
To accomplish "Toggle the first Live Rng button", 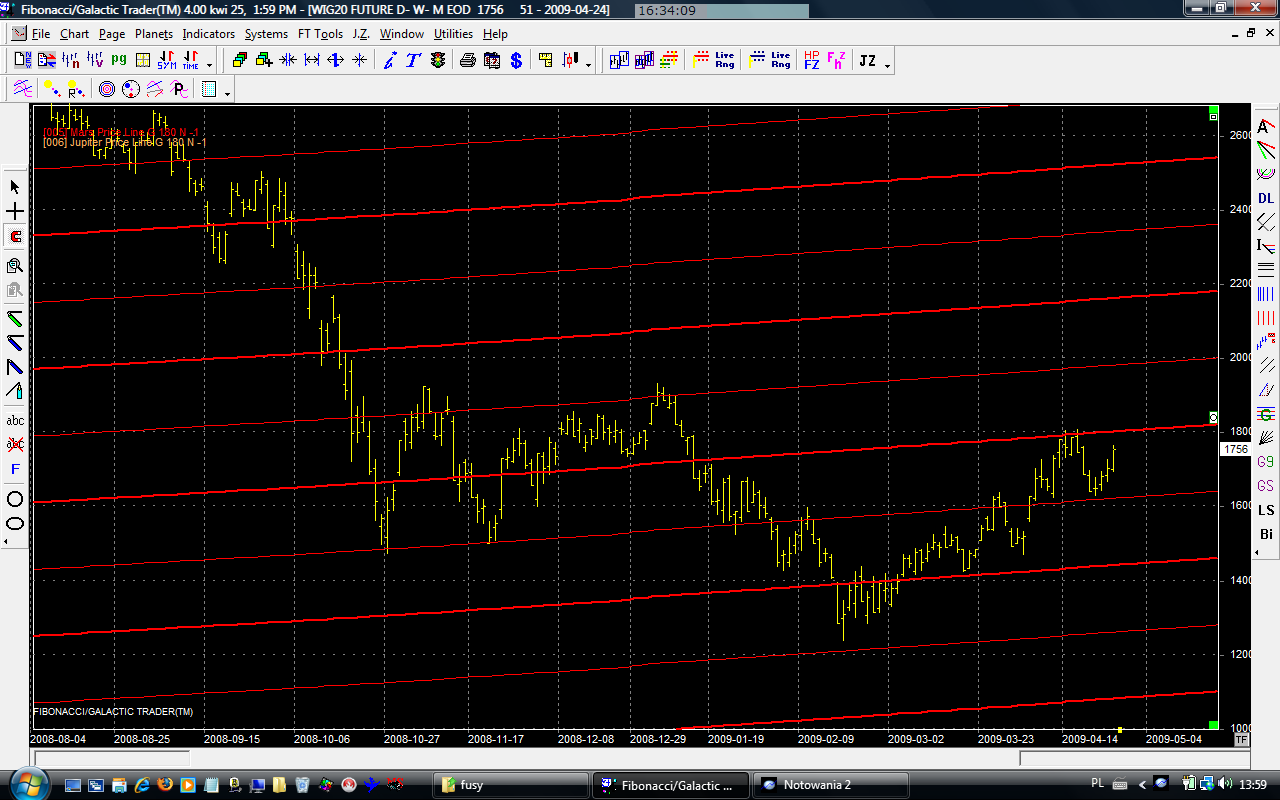I will 724,61.
